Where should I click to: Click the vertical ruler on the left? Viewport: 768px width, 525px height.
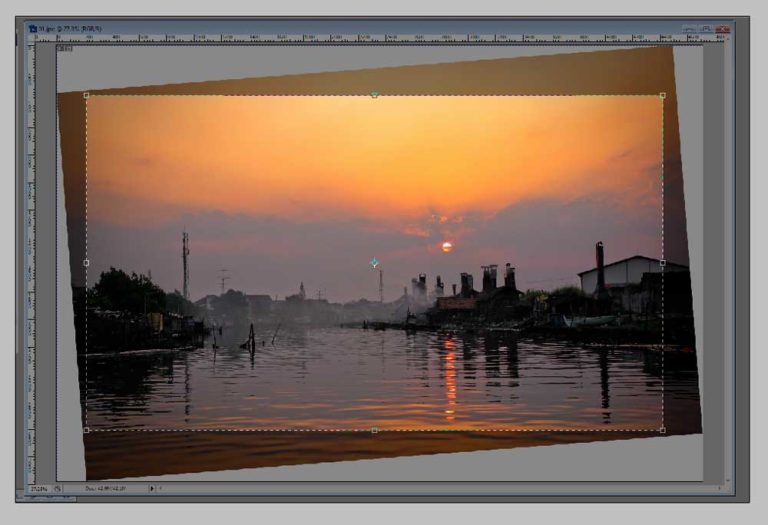coord(31,263)
